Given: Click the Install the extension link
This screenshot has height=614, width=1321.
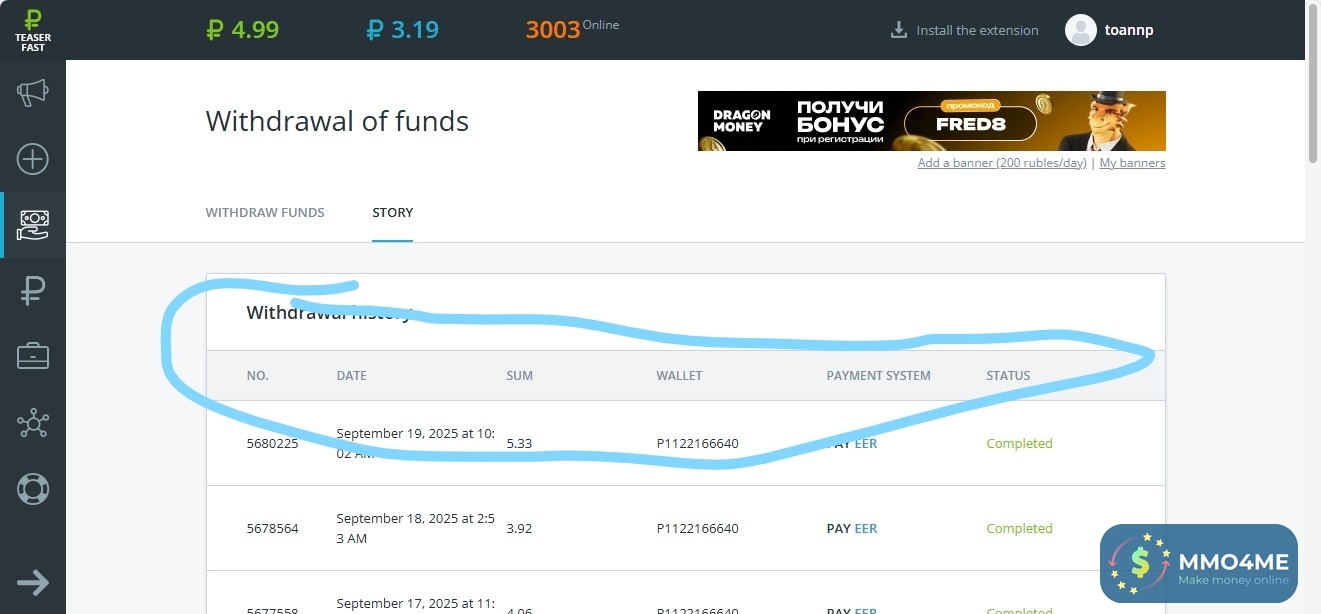Looking at the screenshot, I should click(x=977, y=31).
